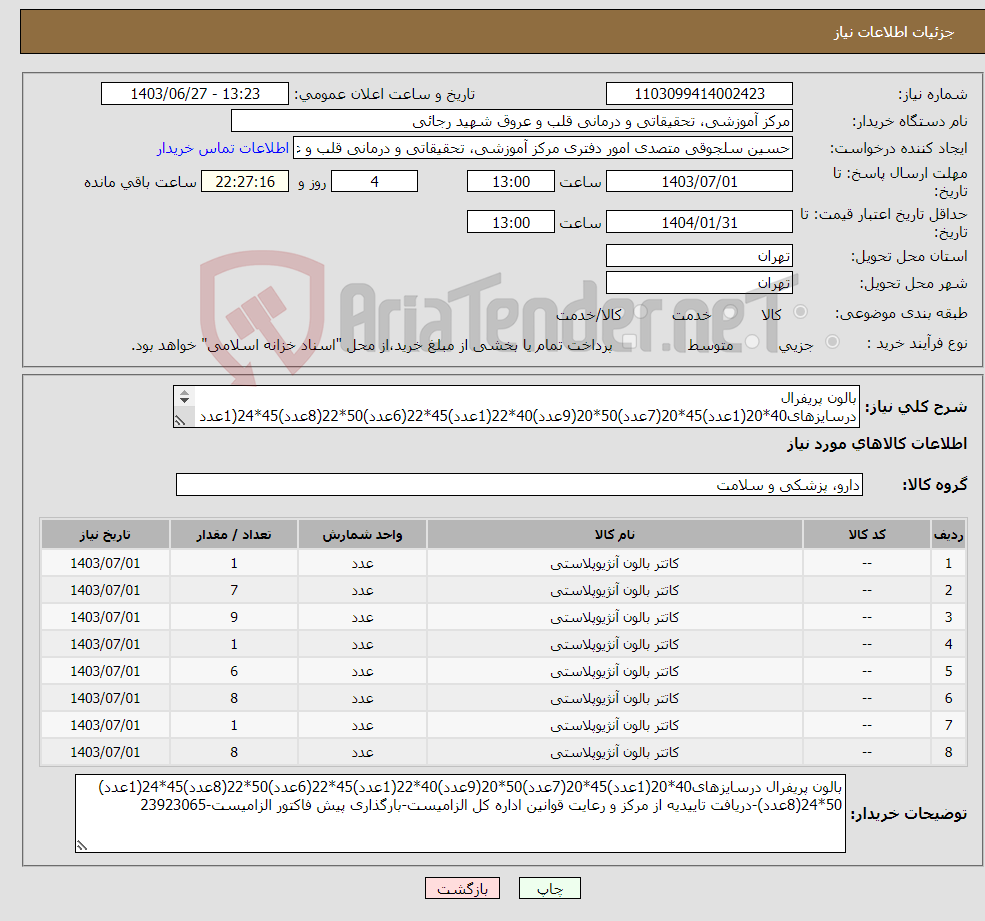Click the need number field 1103099414002423
Screen dimensions: 985x921
coord(699,94)
